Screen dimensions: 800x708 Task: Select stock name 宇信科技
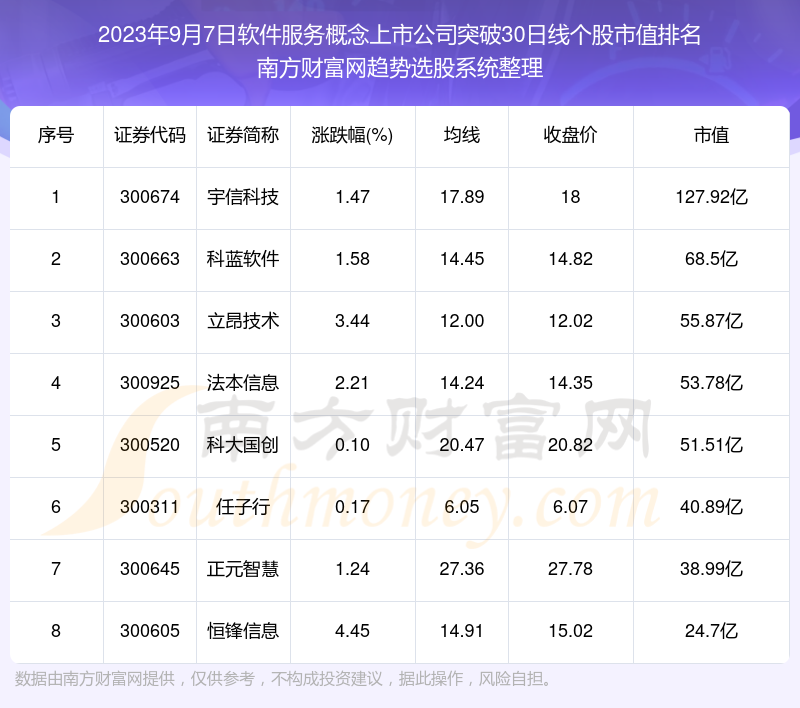pos(243,197)
